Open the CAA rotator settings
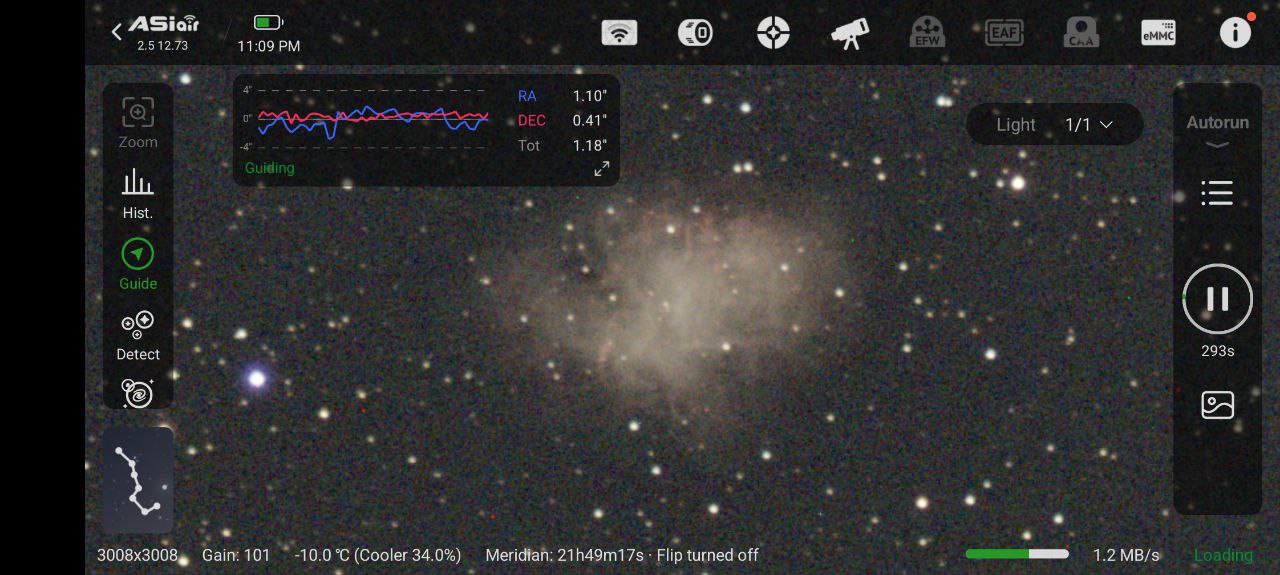The image size is (1280, 575). 1081,33
